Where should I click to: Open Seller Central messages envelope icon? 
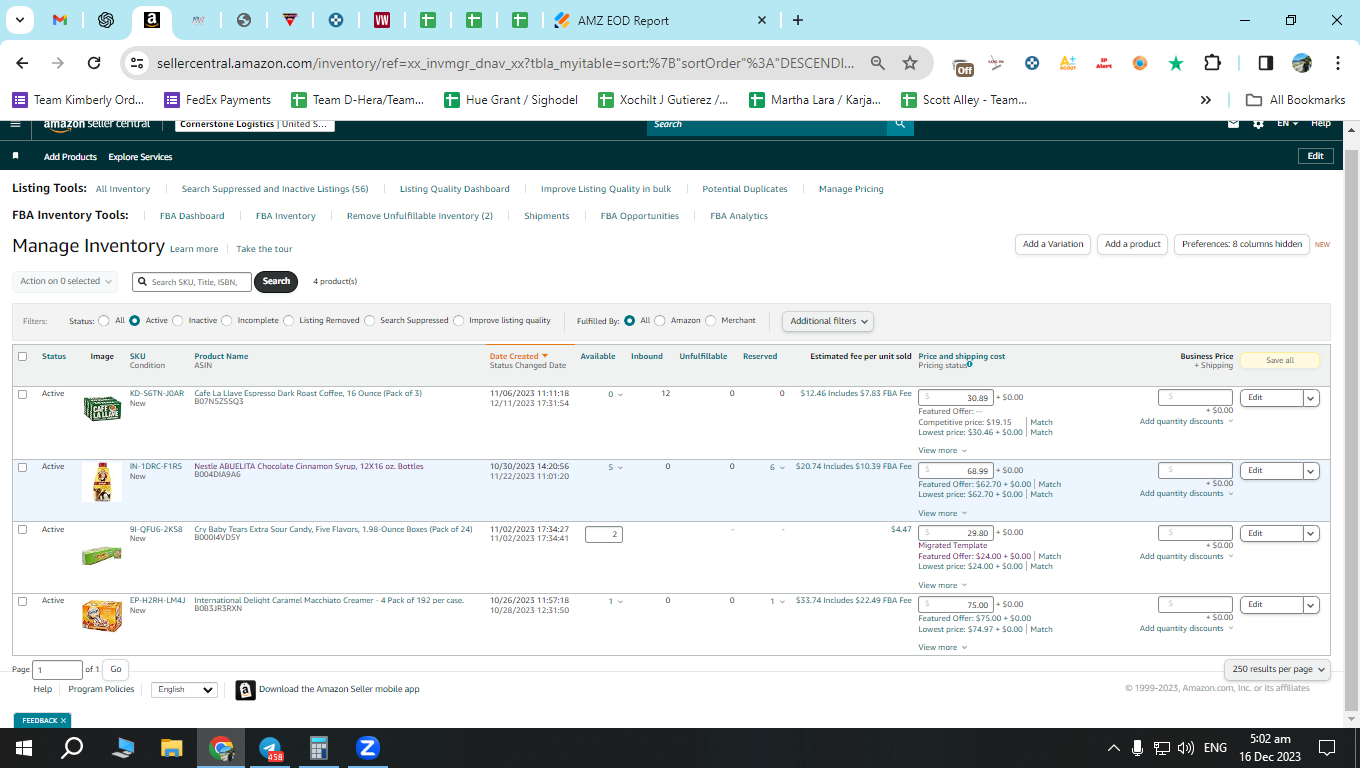coord(1233,123)
